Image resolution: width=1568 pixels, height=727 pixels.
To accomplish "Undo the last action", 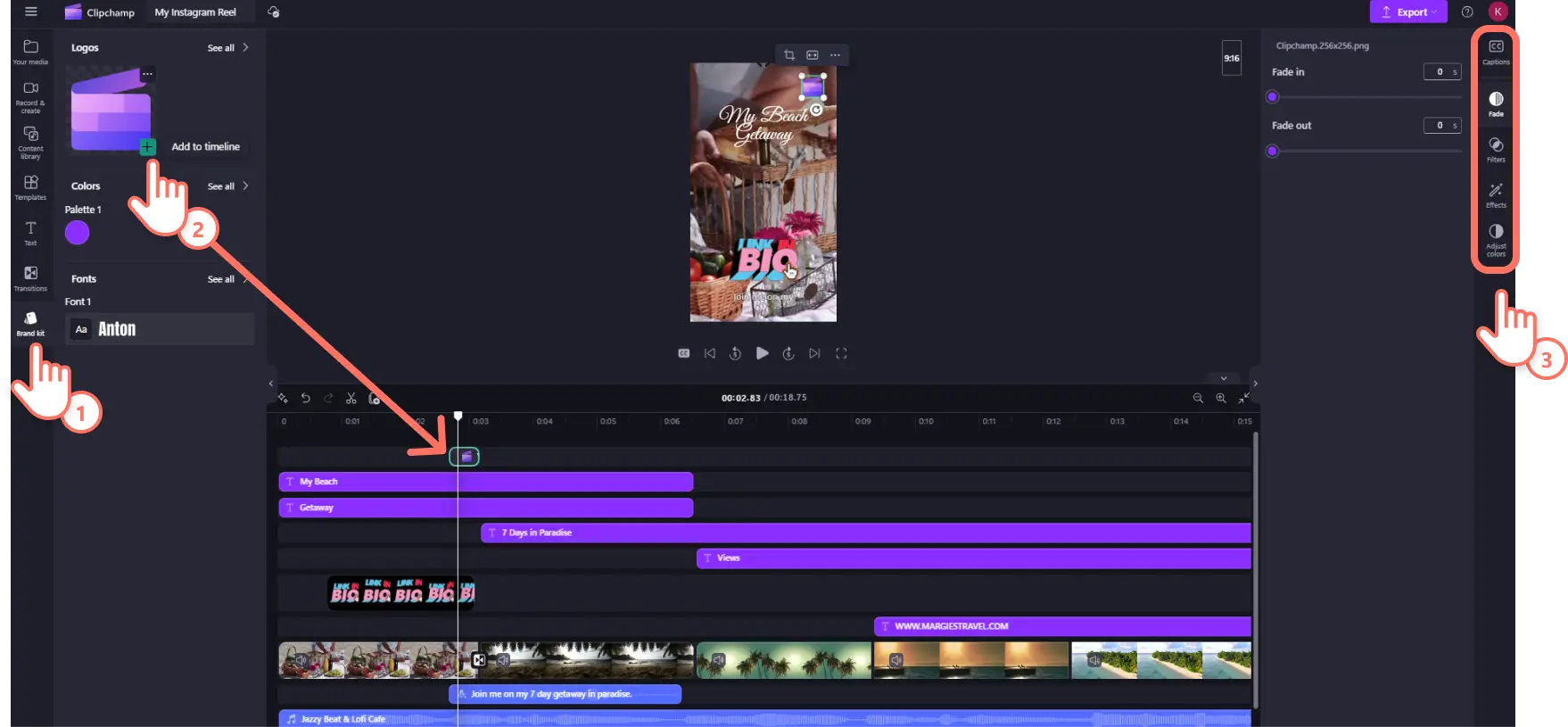I will pos(306,398).
